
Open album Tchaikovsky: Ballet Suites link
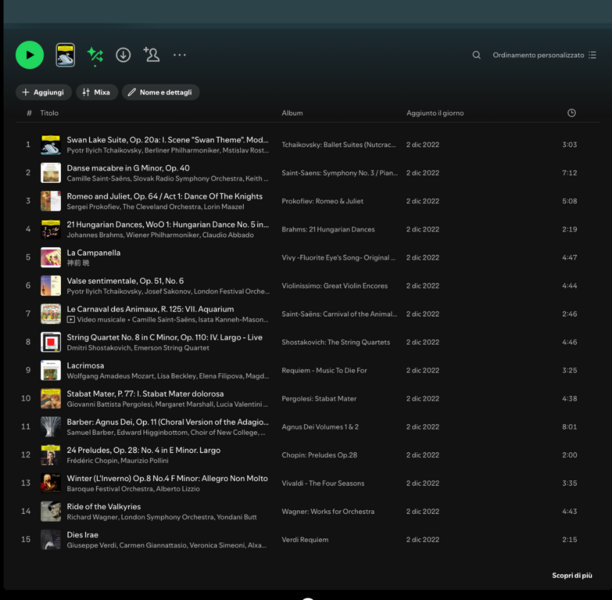click(338, 145)
